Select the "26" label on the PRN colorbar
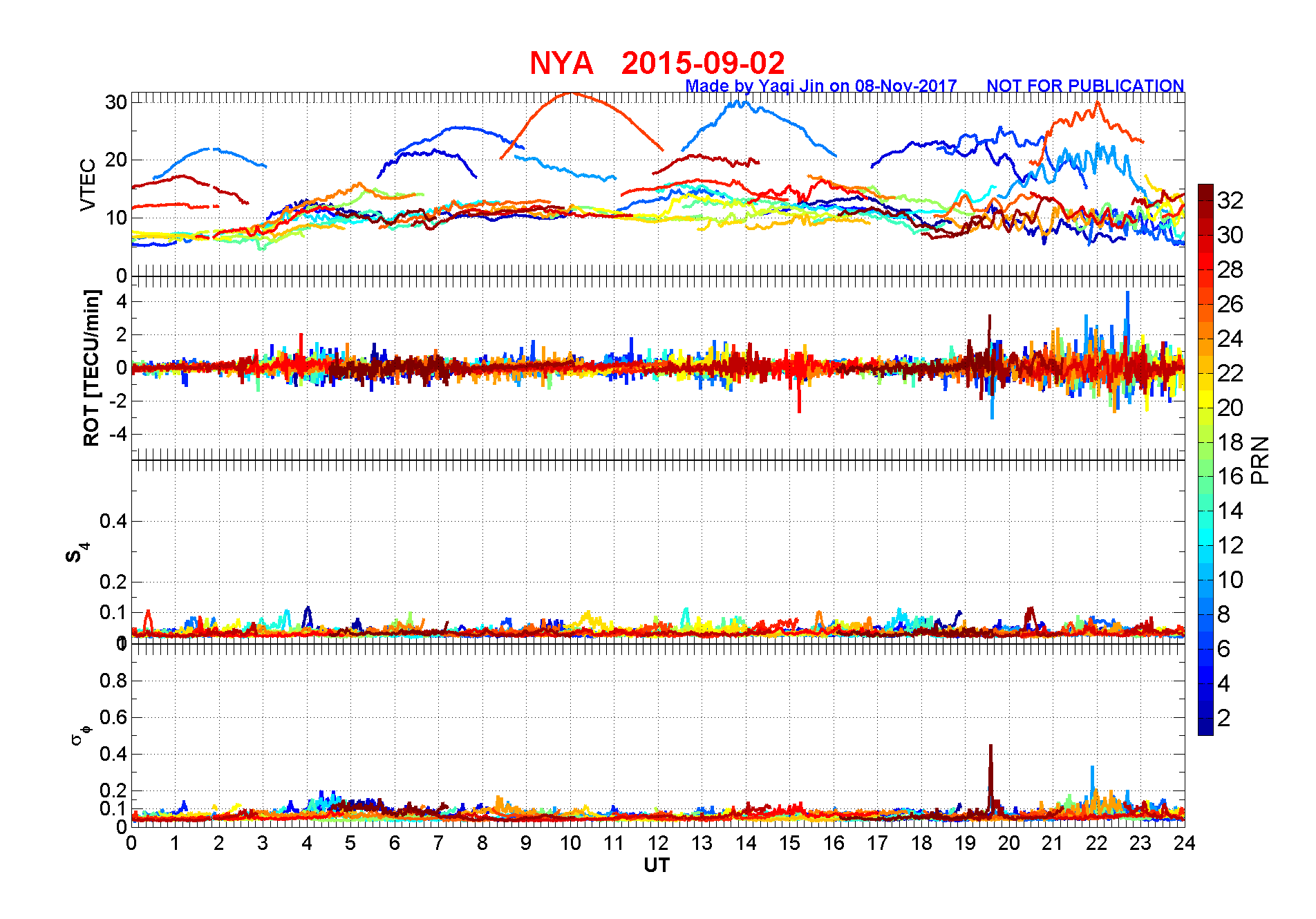Image resolution: width=1316 pixels, height=919 pixels. pos(1230,304)
